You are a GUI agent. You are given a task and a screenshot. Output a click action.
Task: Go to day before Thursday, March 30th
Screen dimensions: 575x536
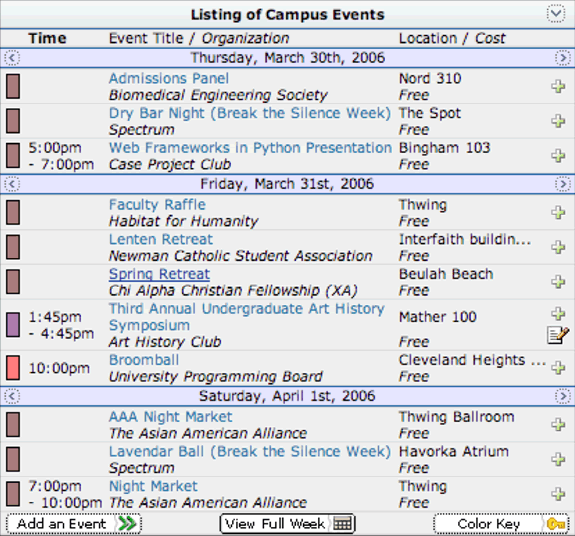click(x=12, y=58)
